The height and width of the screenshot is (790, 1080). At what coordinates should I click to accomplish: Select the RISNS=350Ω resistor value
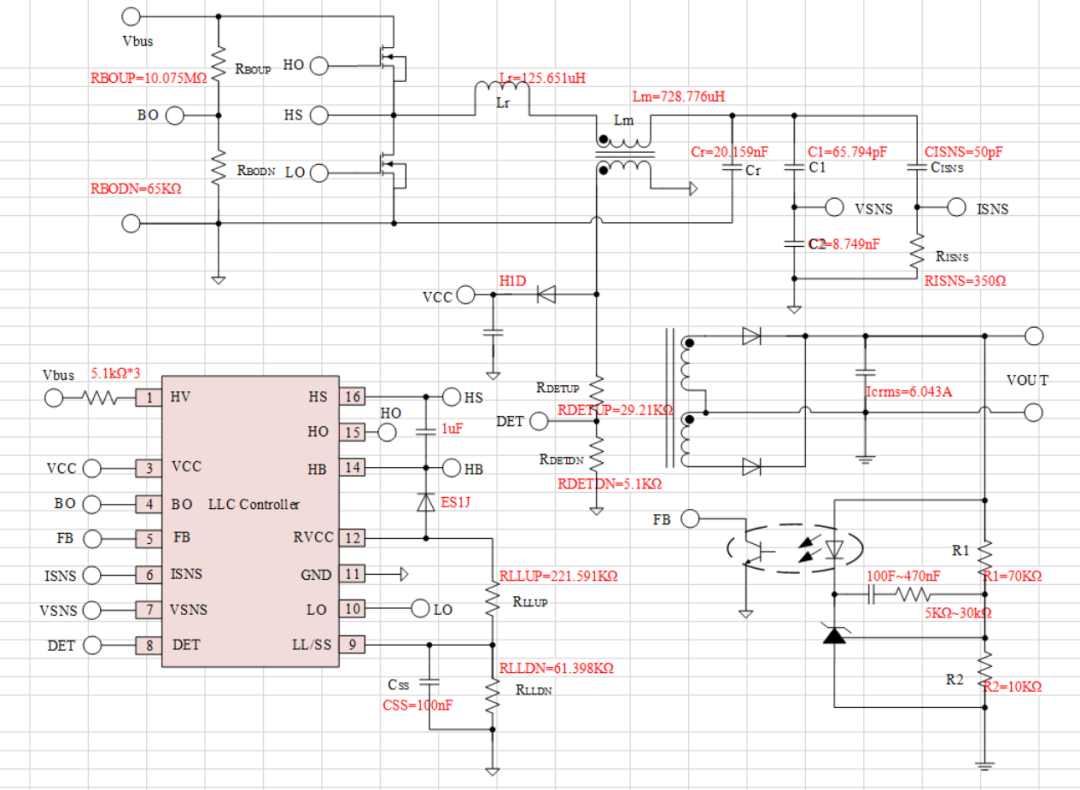click(965, 281)
